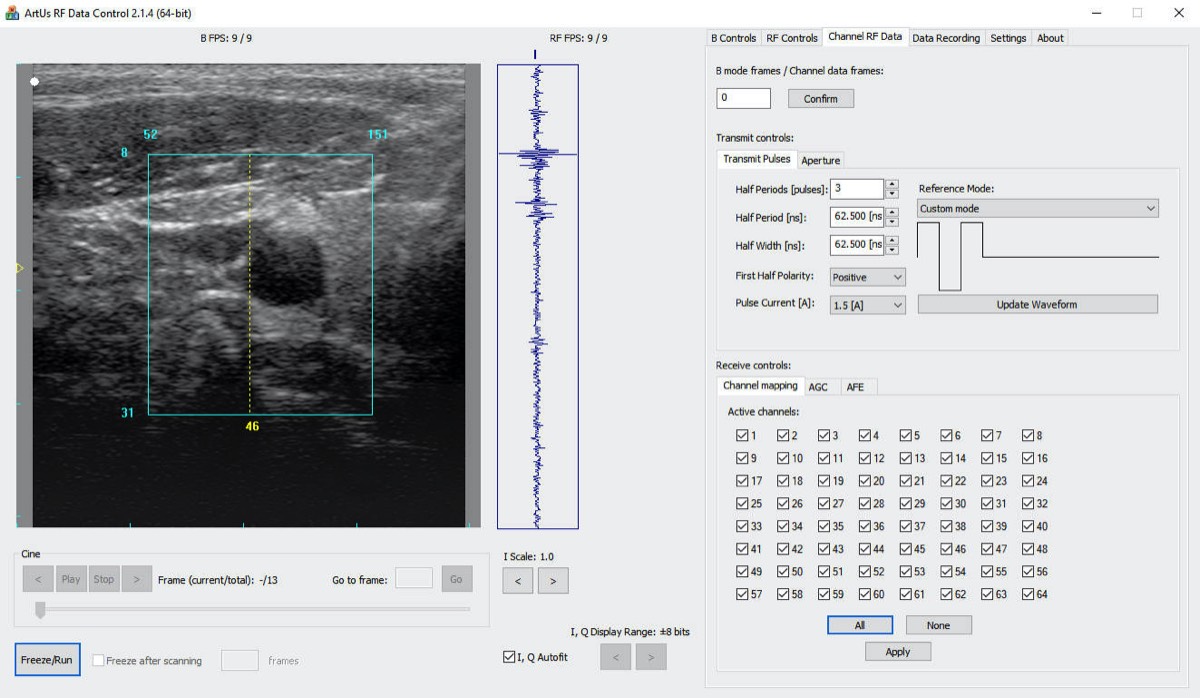Increase Half Period ns with up arrow
The image size is (1200, 698).
892,212
